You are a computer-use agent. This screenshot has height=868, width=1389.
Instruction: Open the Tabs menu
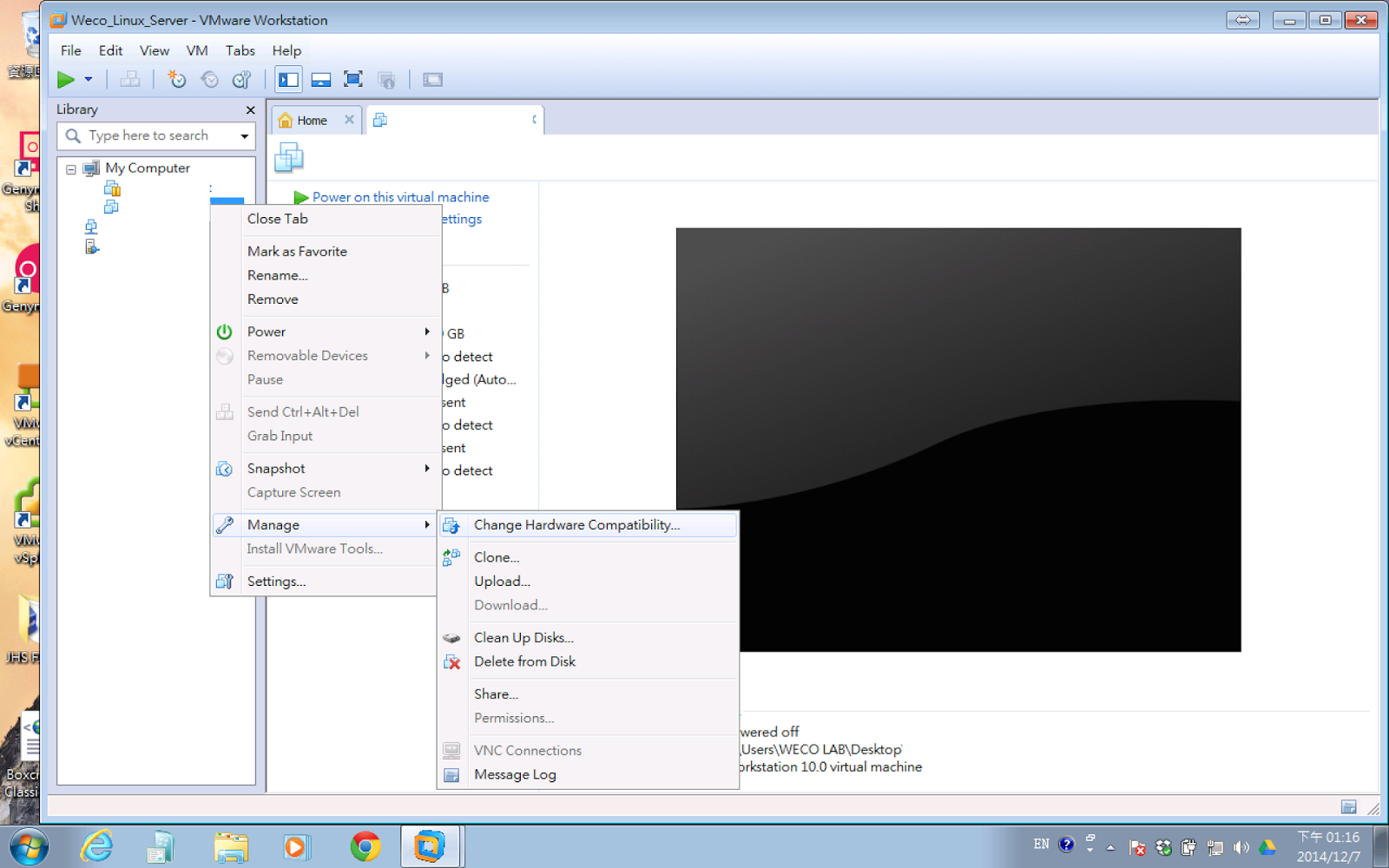[x=240, y=51]
